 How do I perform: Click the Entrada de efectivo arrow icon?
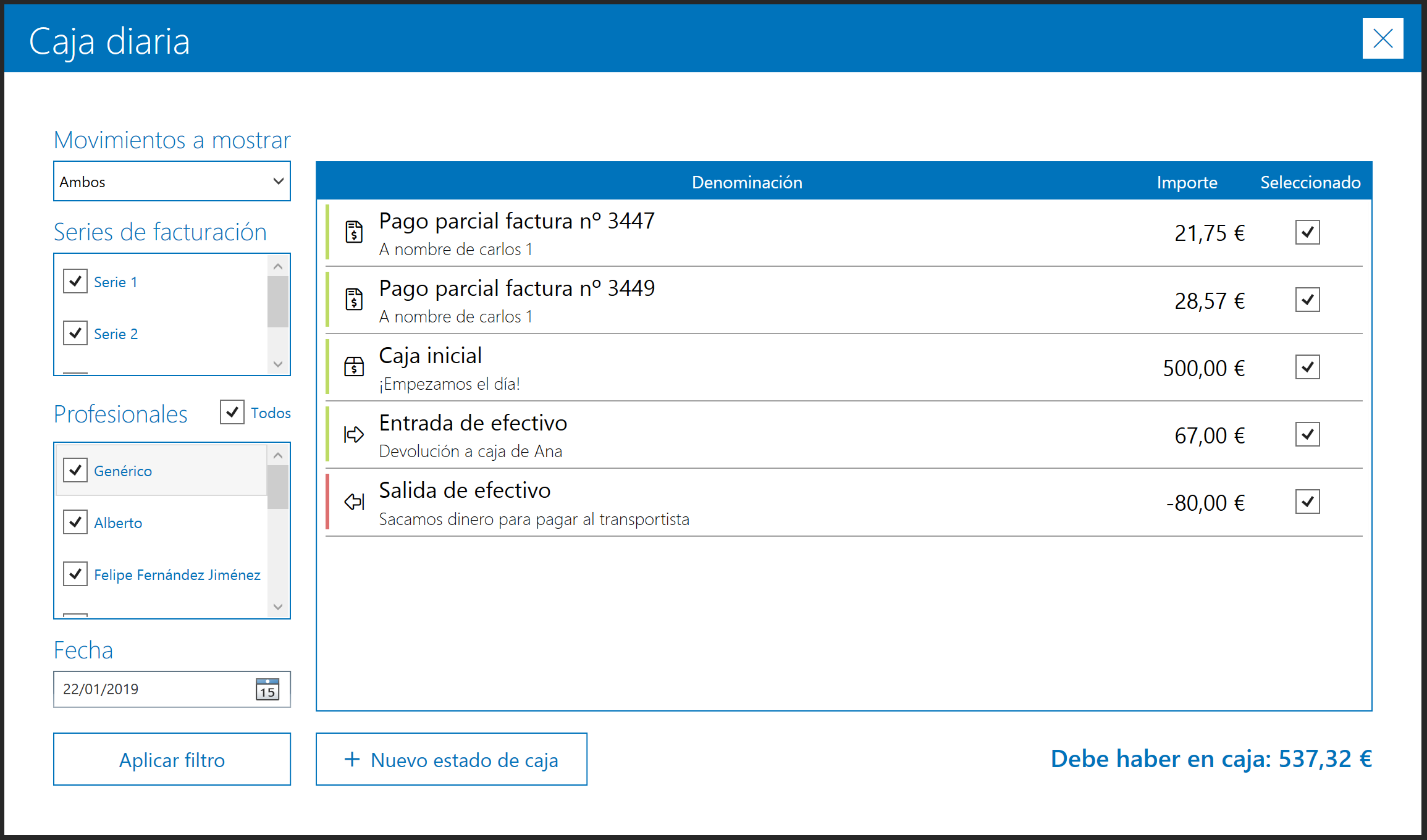click(354, 435)
